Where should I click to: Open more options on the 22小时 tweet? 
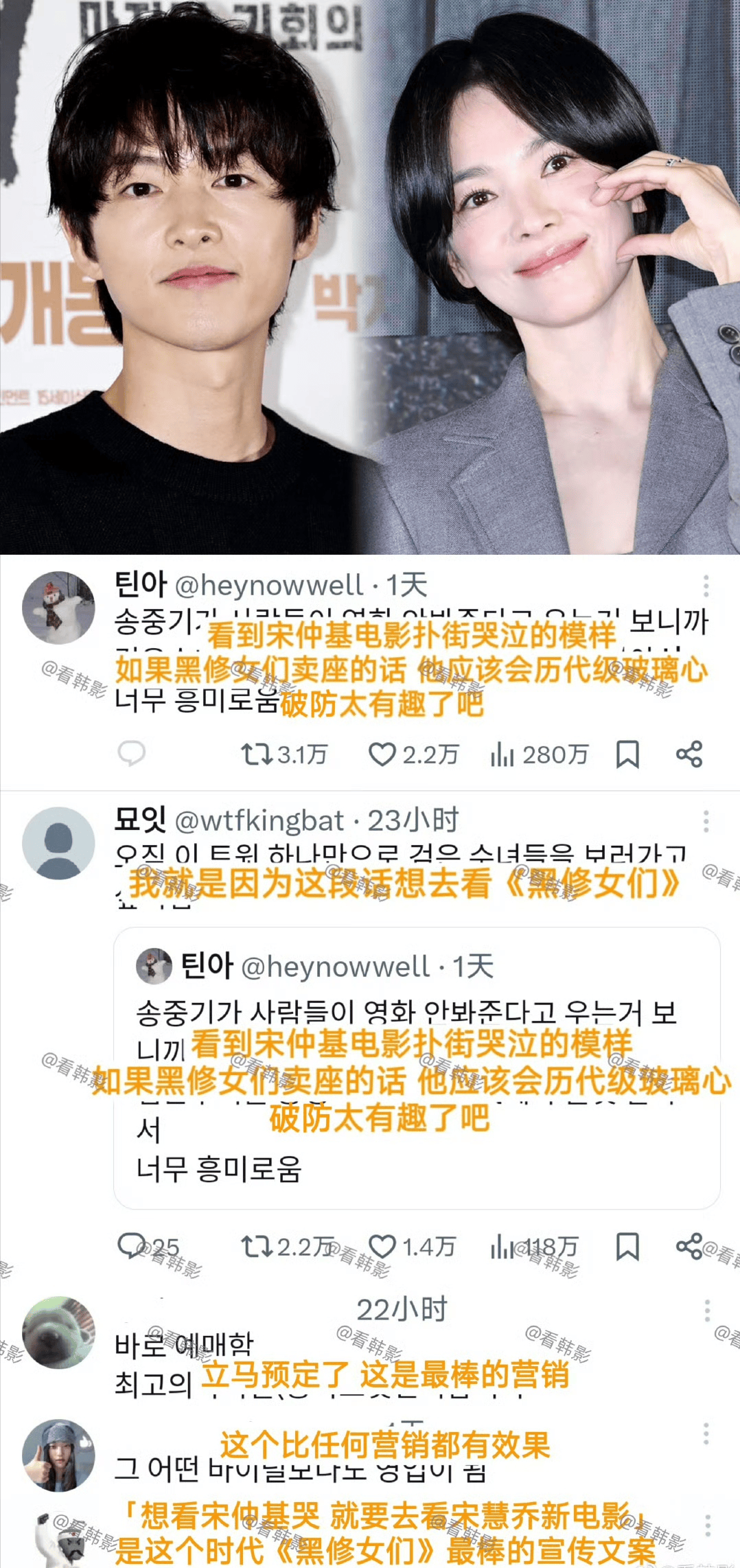[x=707, y=1310]
